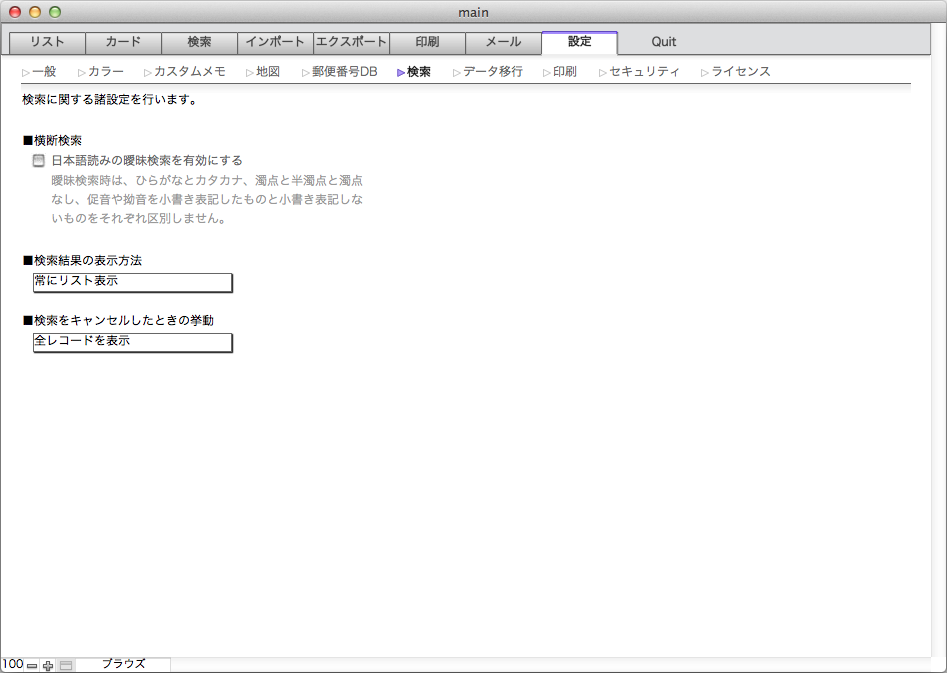Open the 一般 settings section
Image resolution: width=947 pixels, height=673 pixels.
tap(44, 72)
